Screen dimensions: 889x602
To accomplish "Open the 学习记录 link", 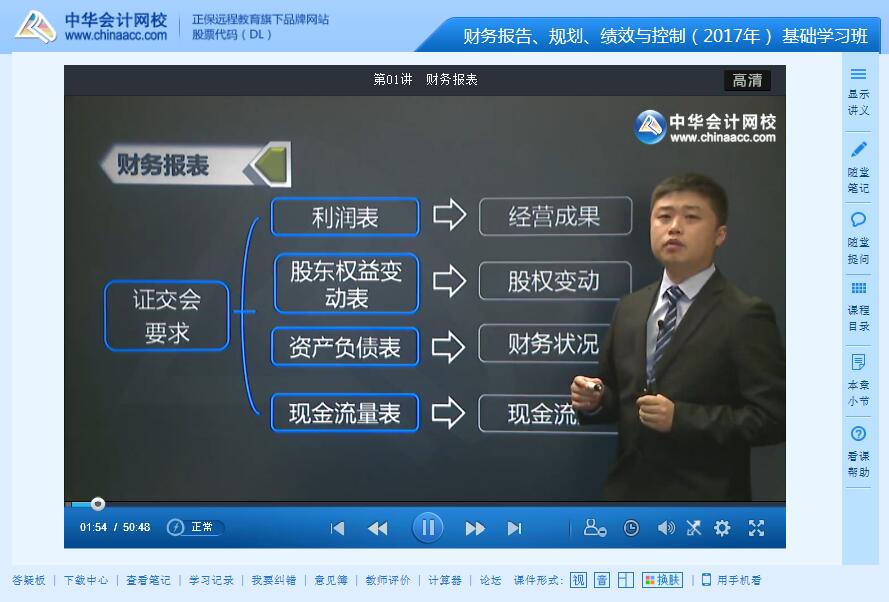I will pos(211,580).
